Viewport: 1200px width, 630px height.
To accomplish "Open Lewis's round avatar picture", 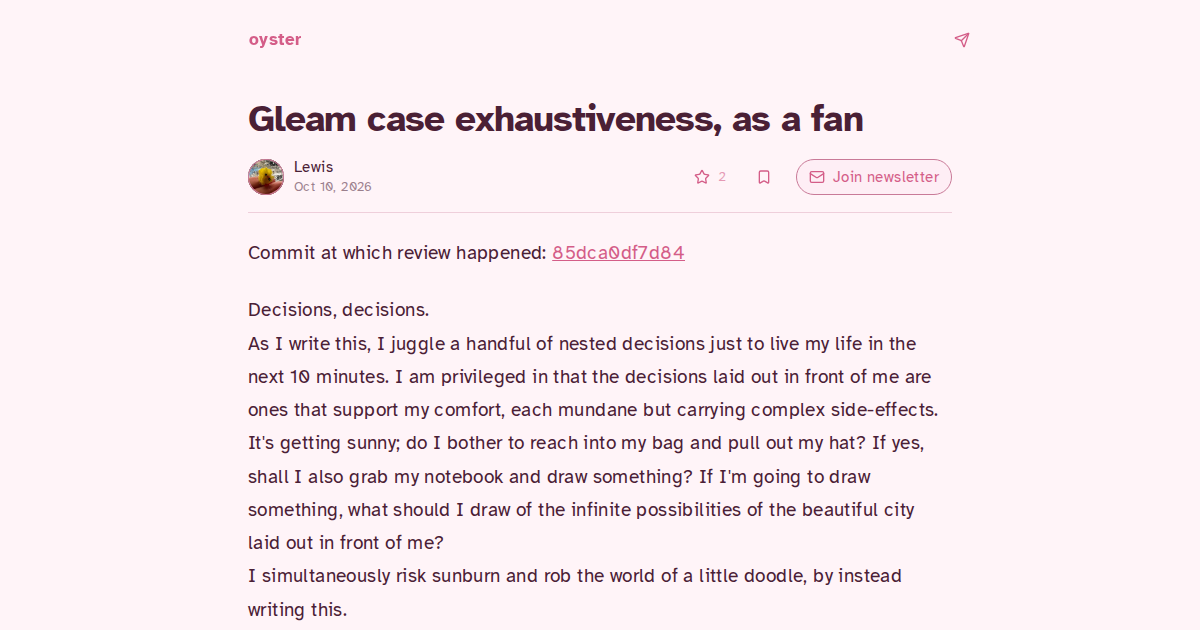I will (266, 177).
